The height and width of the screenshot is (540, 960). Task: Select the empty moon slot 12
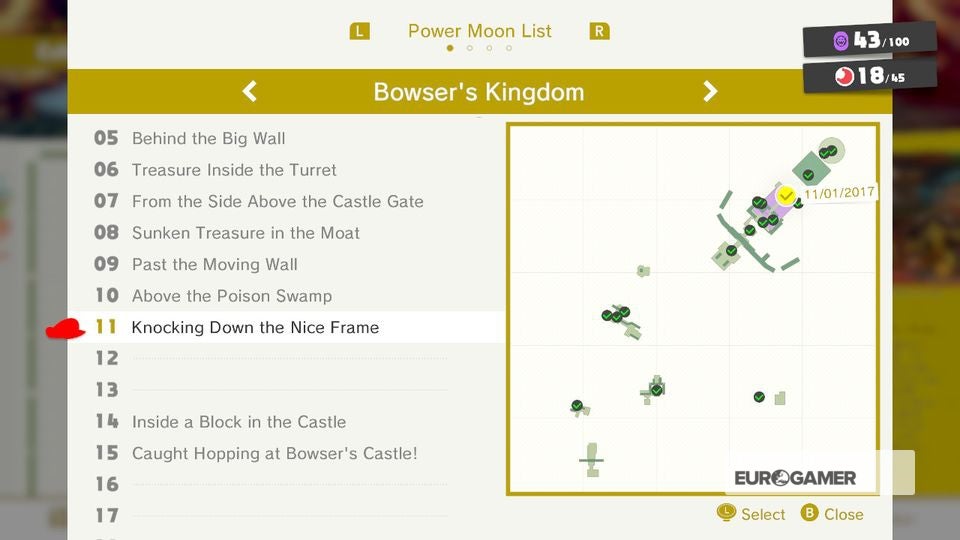coord(287,358)
